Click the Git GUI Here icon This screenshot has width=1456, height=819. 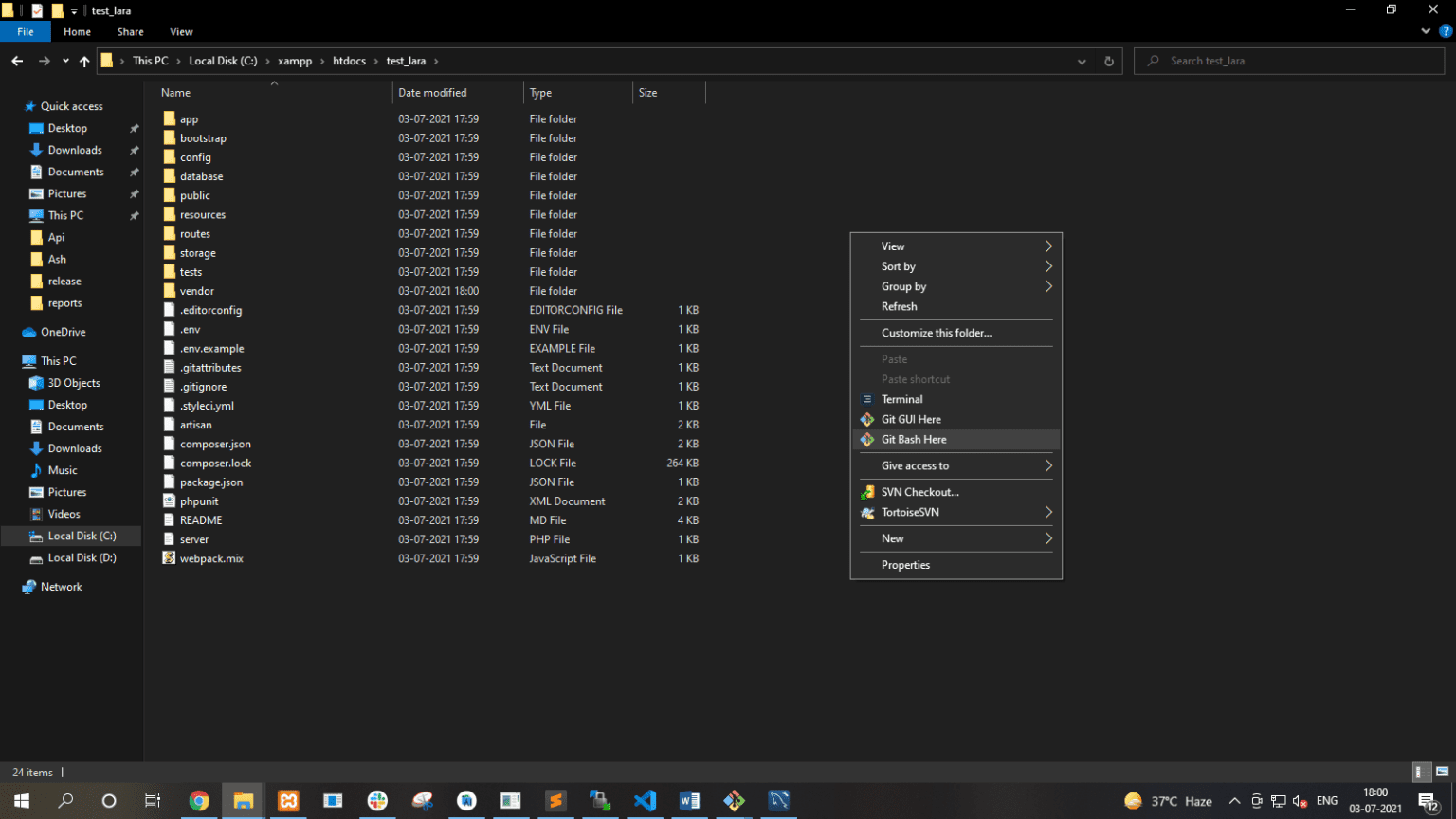[867, 420]
